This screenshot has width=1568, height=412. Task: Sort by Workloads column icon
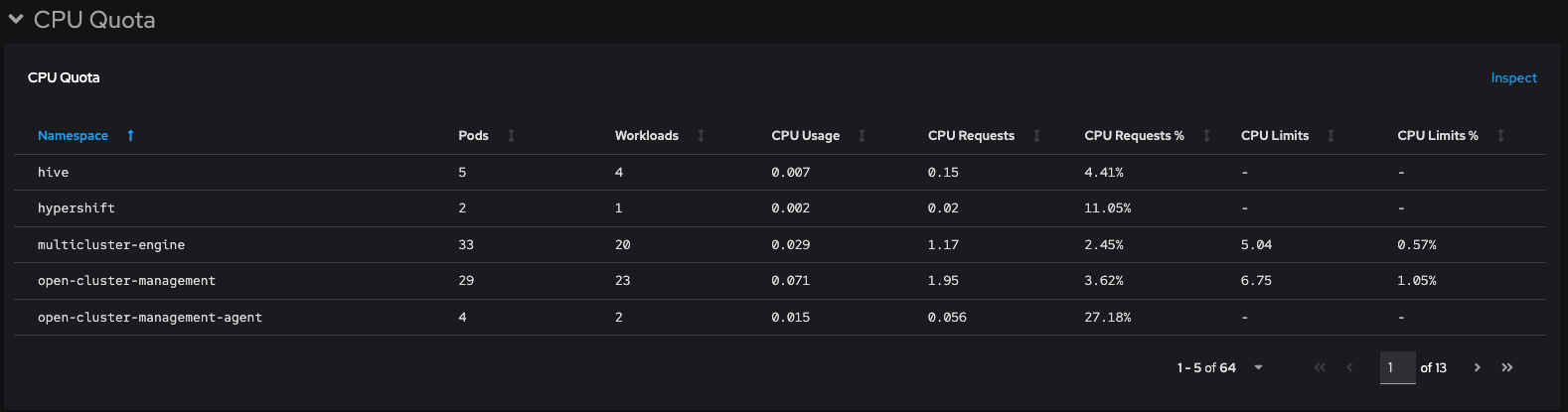click(701, 135)
